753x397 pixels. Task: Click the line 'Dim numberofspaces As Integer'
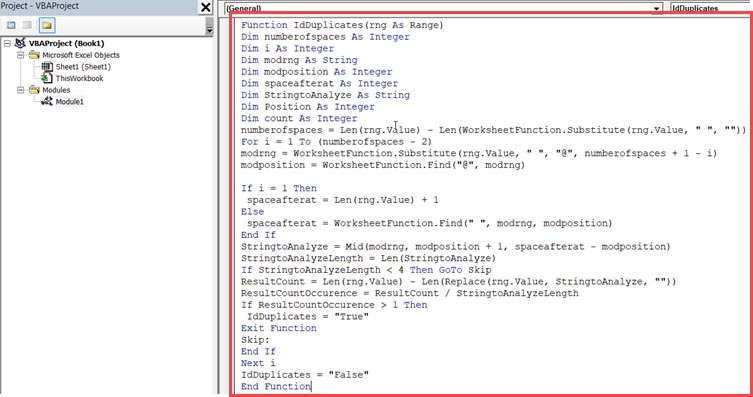point(325,37)
